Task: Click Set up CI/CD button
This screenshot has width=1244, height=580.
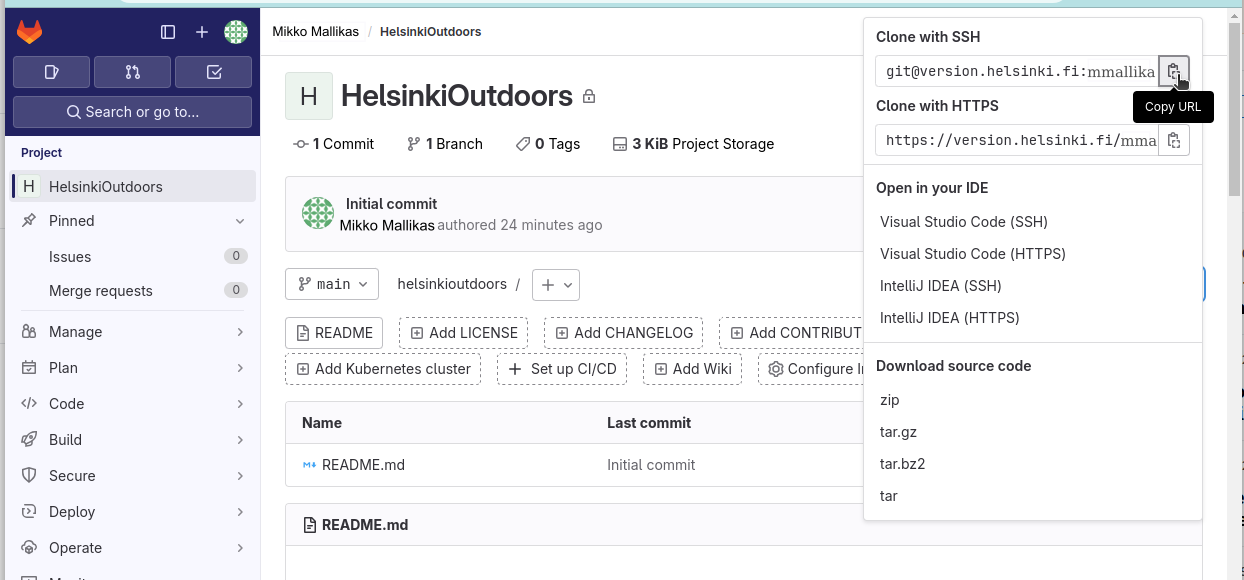Action: (x=562, y=369)
